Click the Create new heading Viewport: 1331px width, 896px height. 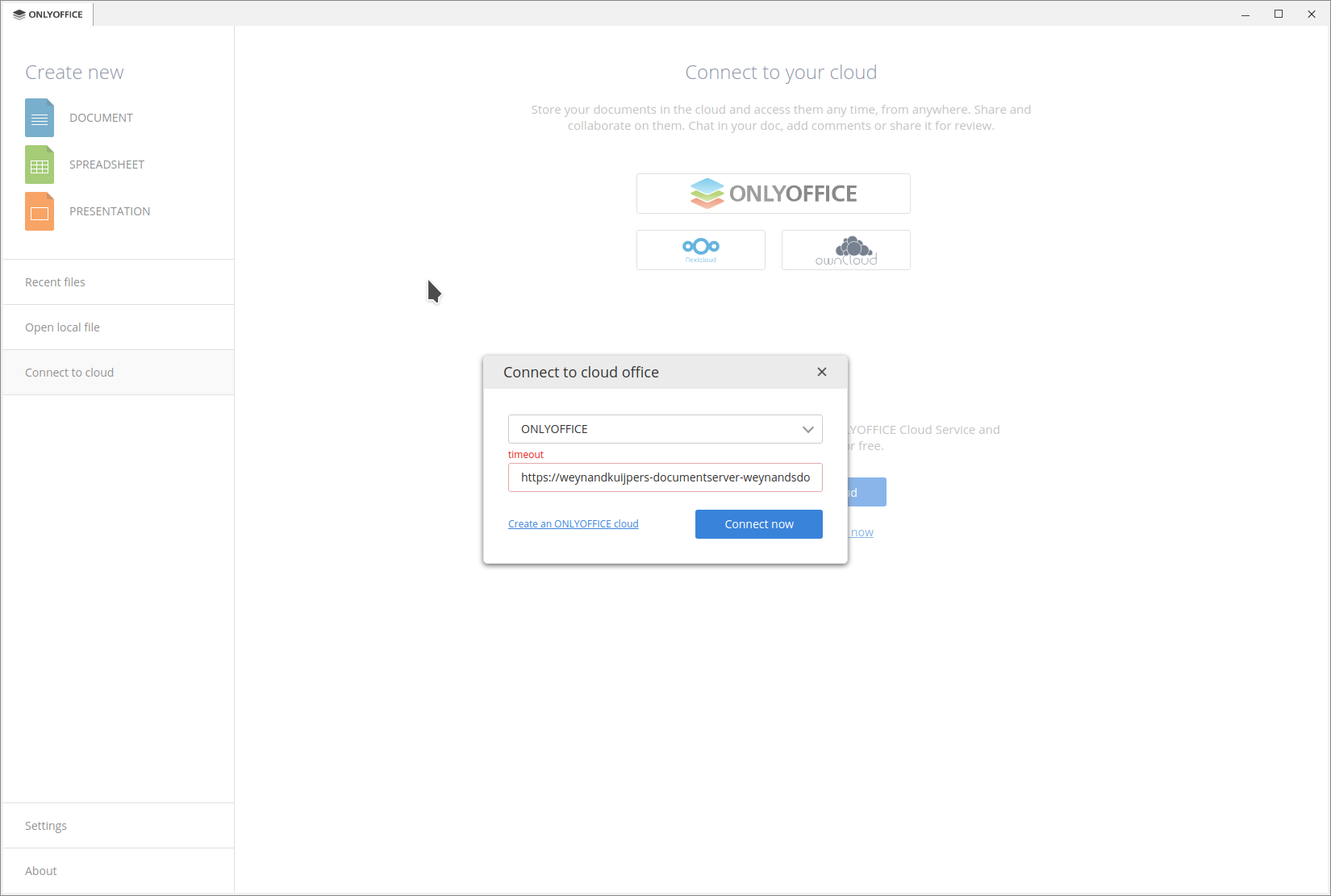(x=74, y=73)
